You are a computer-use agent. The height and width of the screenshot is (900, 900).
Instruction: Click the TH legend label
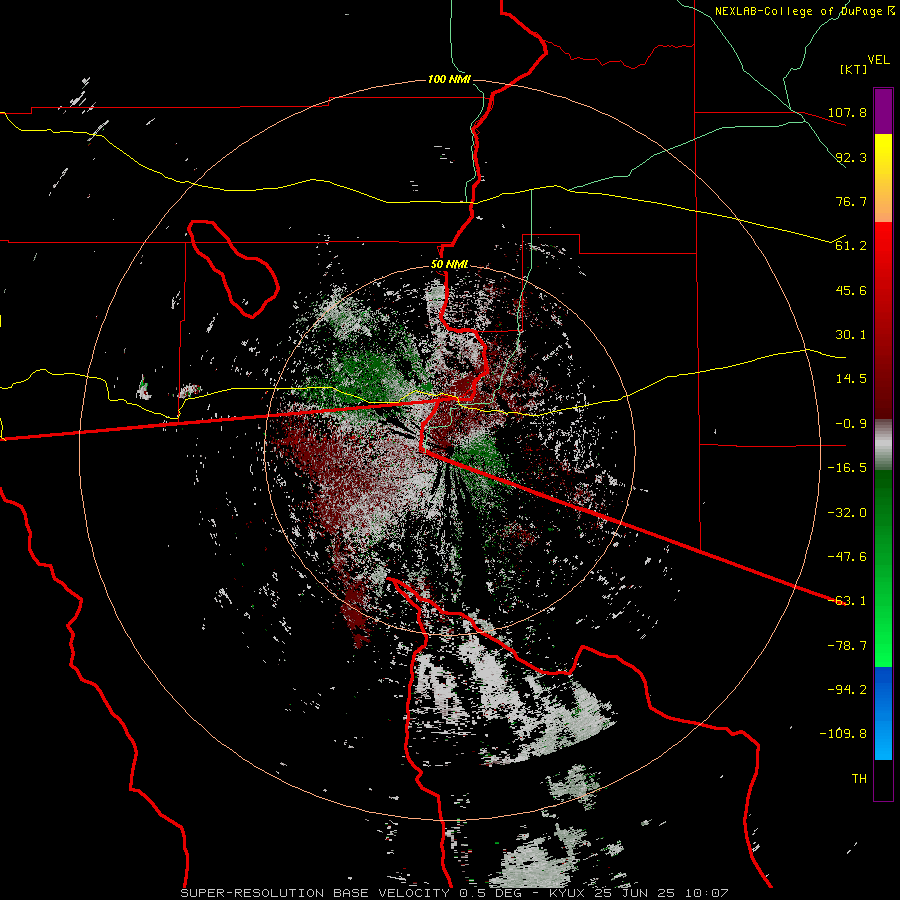coord(859,779)
